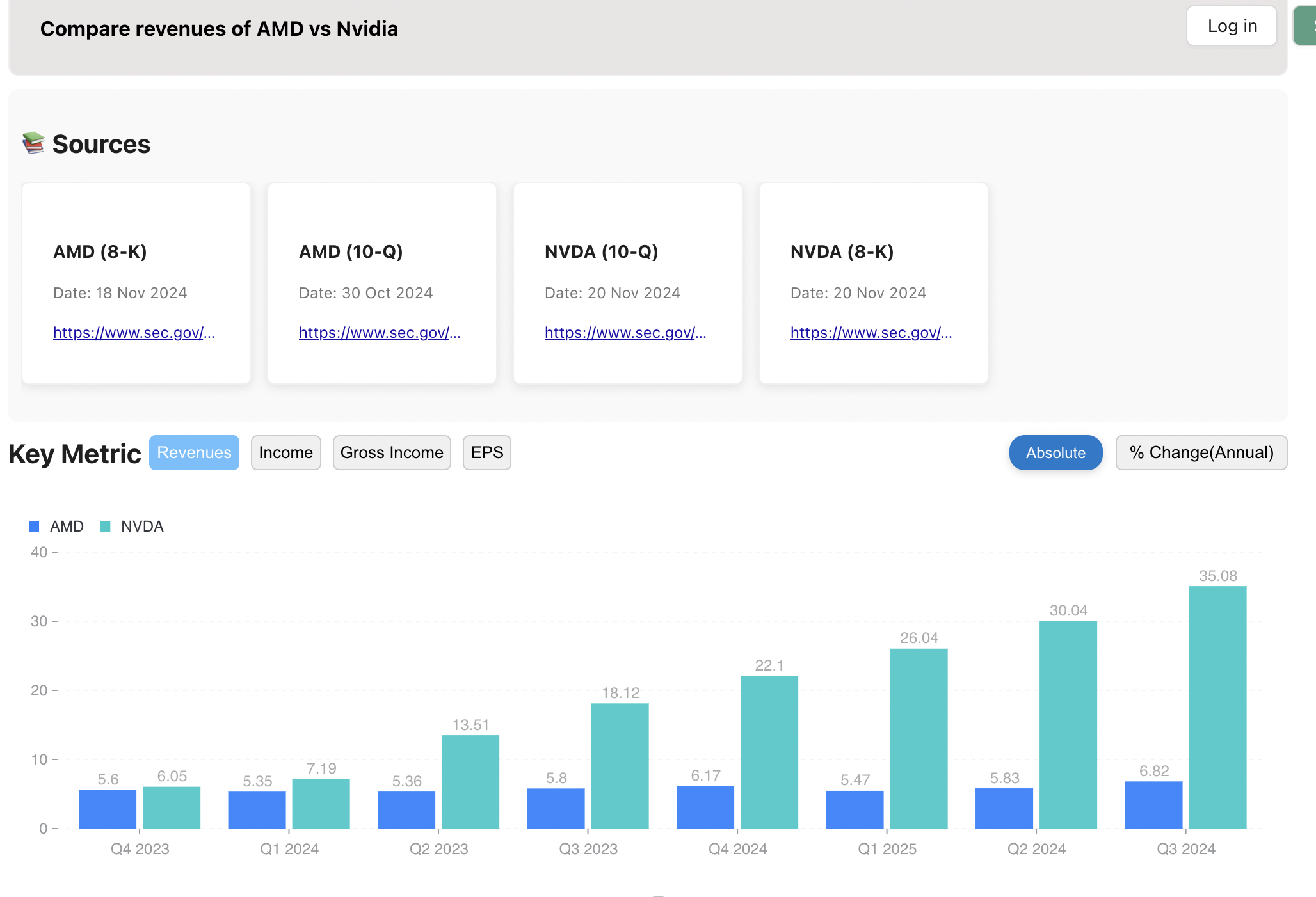Open the AMD (10-Q) sec.gov link
The width and height of the screenshot is (1316, 897).
coord(380,332)
